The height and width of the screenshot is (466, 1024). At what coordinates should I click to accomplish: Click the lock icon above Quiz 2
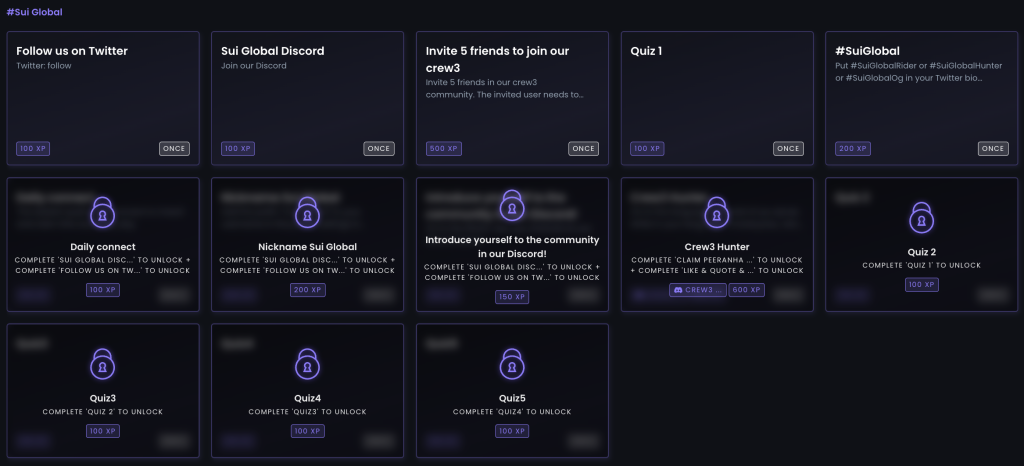pos(921,217)
